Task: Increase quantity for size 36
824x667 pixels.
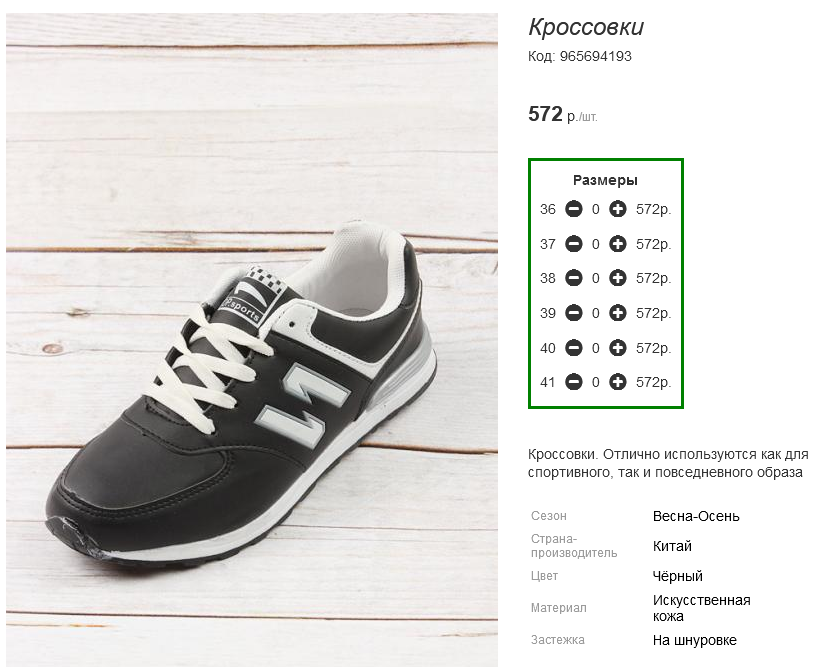Action: [617, 209]
